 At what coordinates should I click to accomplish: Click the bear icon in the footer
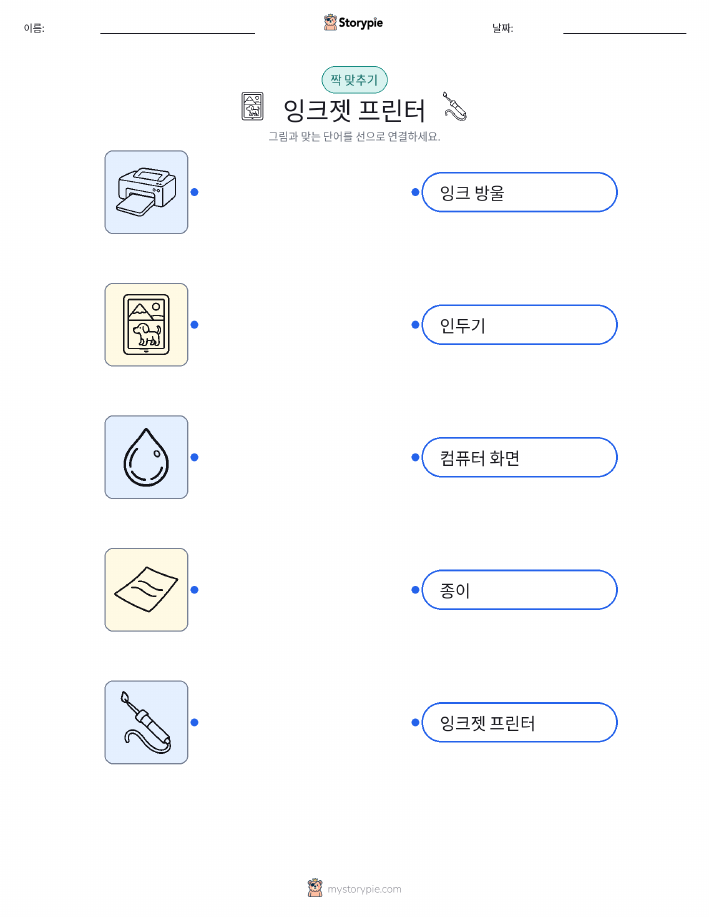[x=315, y=888]
